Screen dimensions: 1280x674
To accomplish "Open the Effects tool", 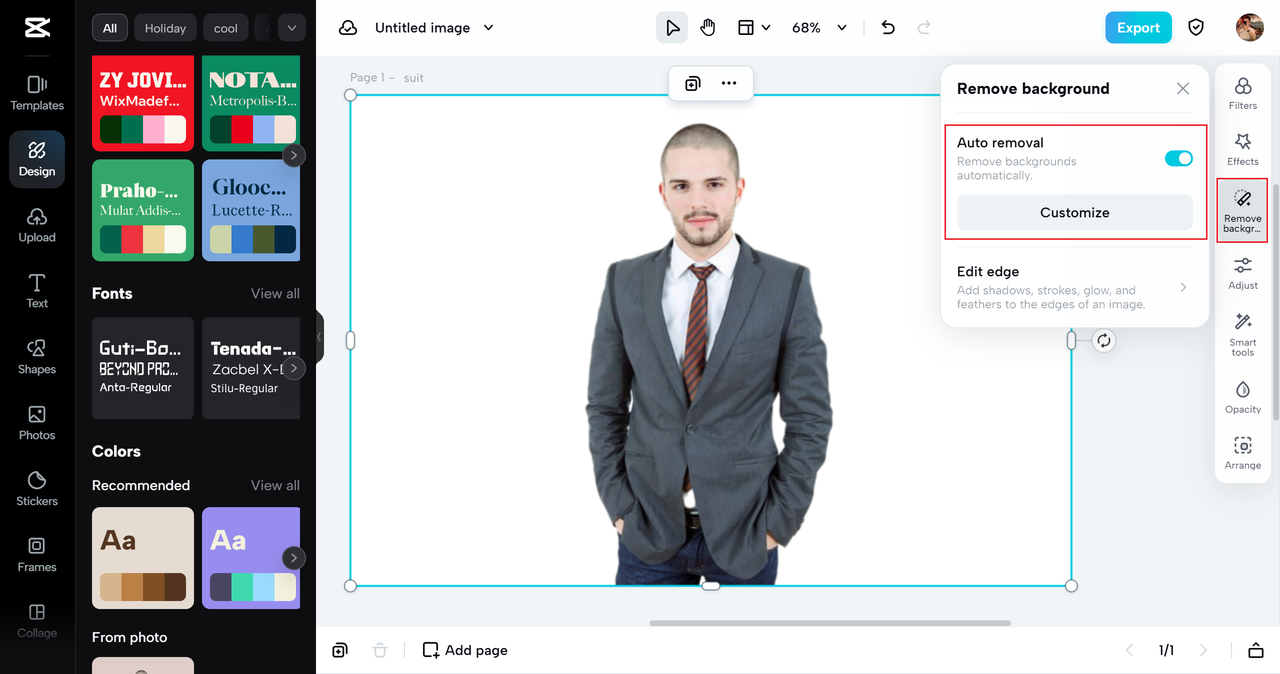I will click(x=1243, y=149).
